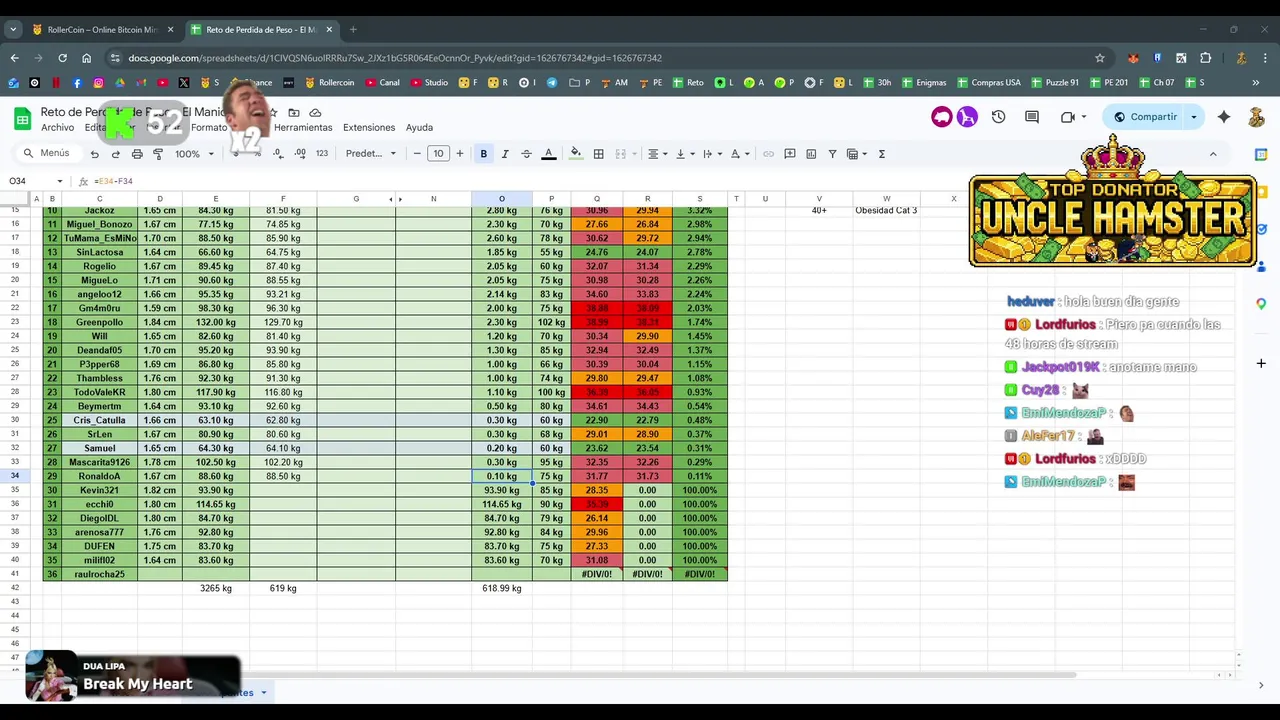1280x720 pixels.
Task: Open the Compras USA bookmark
Action: (x=989, y=83)
